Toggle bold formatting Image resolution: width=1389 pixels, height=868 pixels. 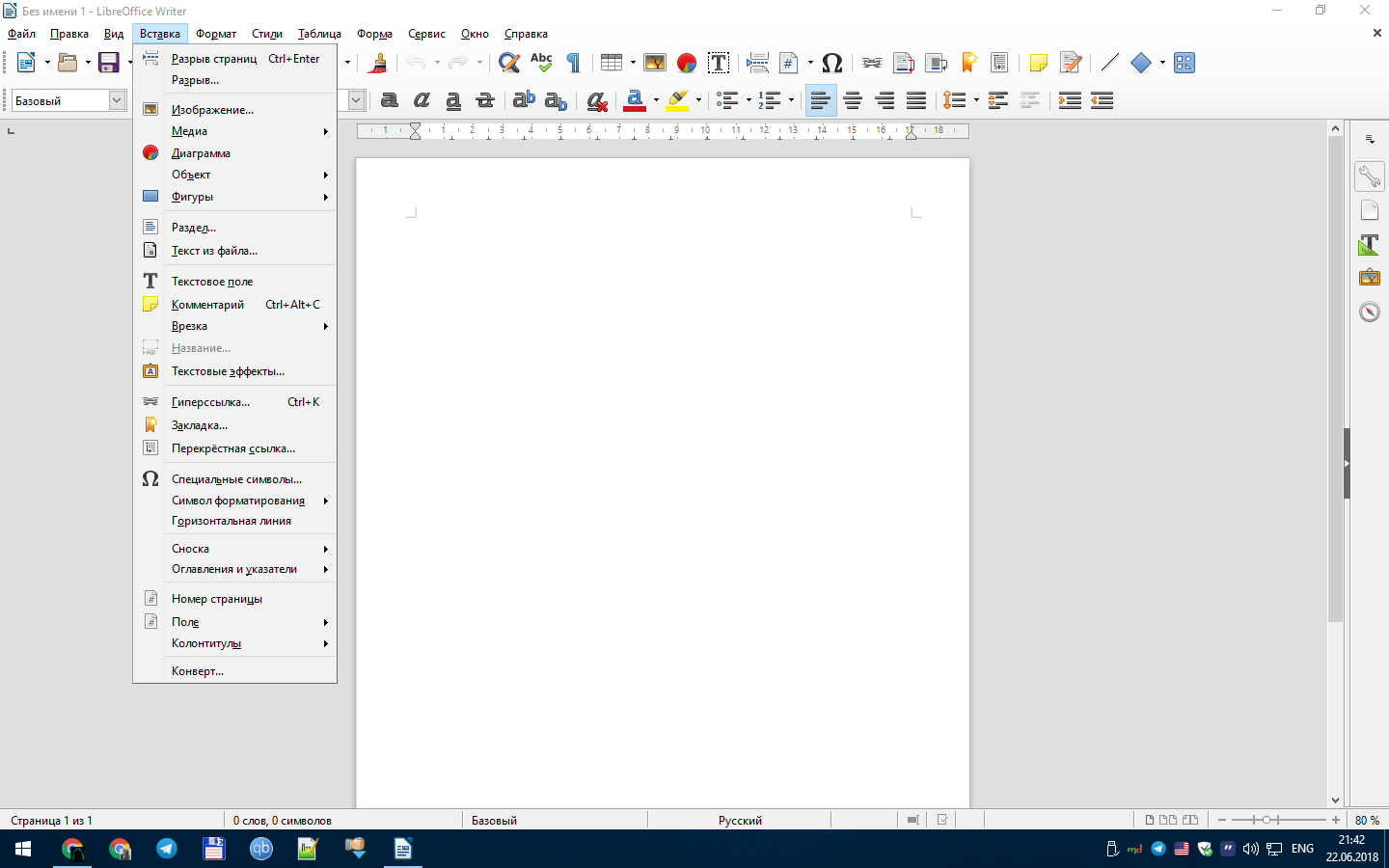click(x=390, y=99)
